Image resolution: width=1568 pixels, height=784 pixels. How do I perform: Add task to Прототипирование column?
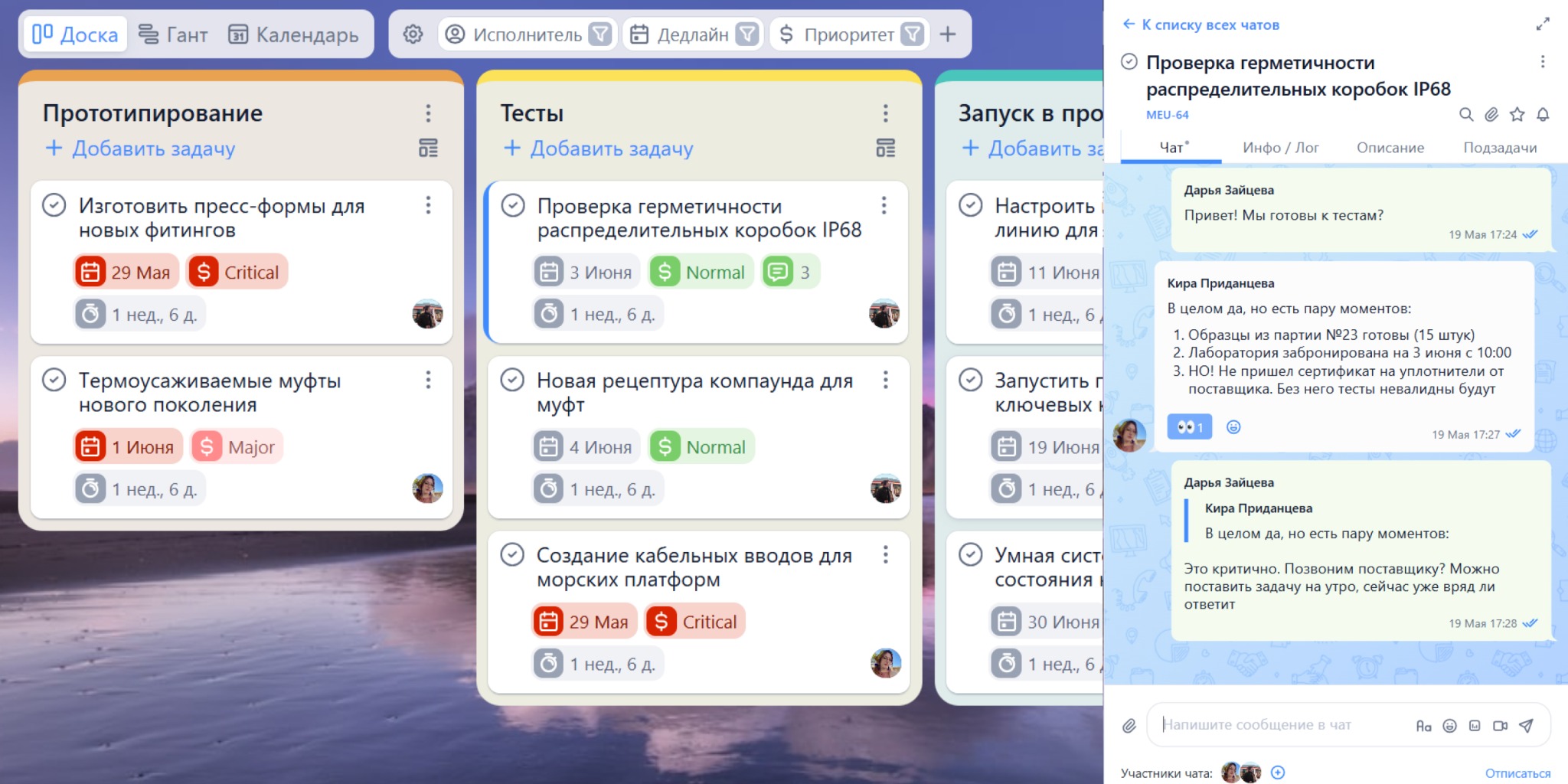pos(140,149)
